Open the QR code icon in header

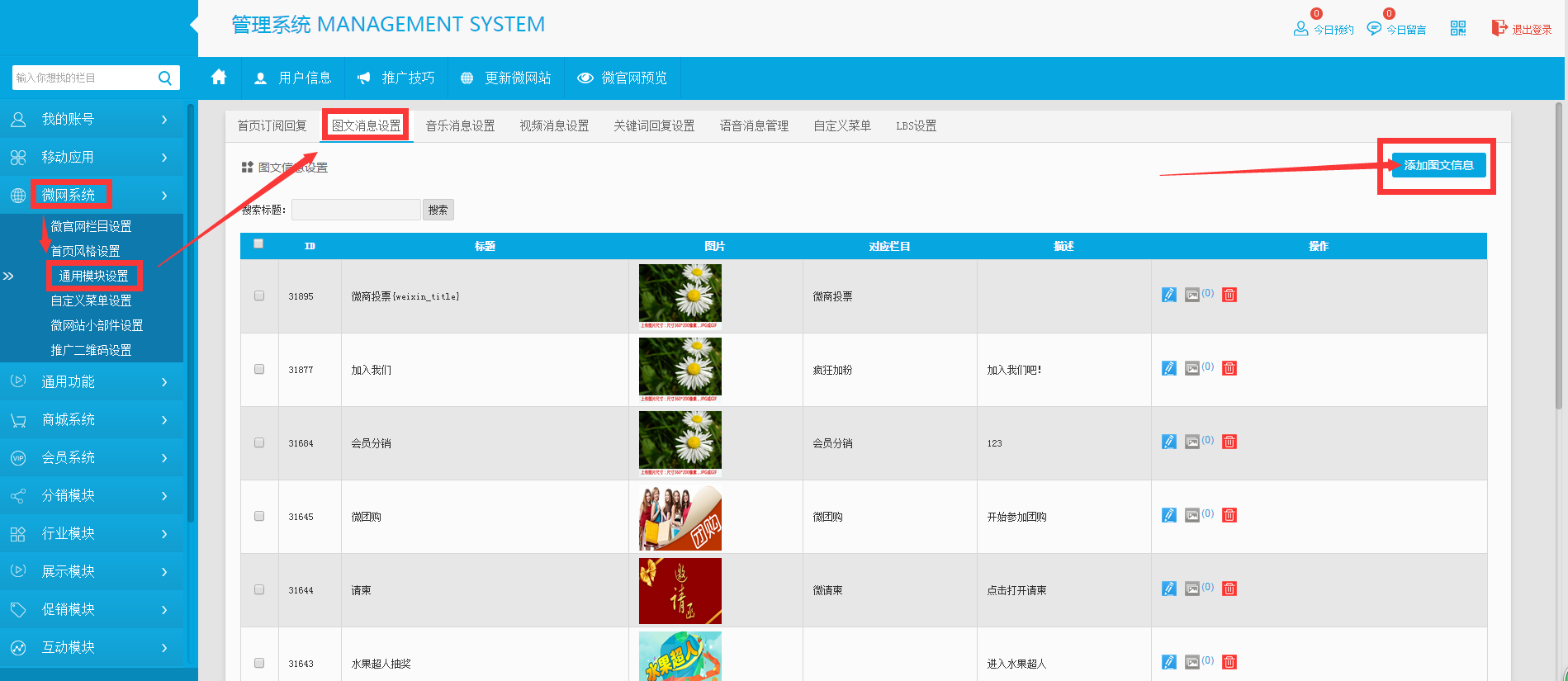pyautogui.click(x=1458, y=29)
